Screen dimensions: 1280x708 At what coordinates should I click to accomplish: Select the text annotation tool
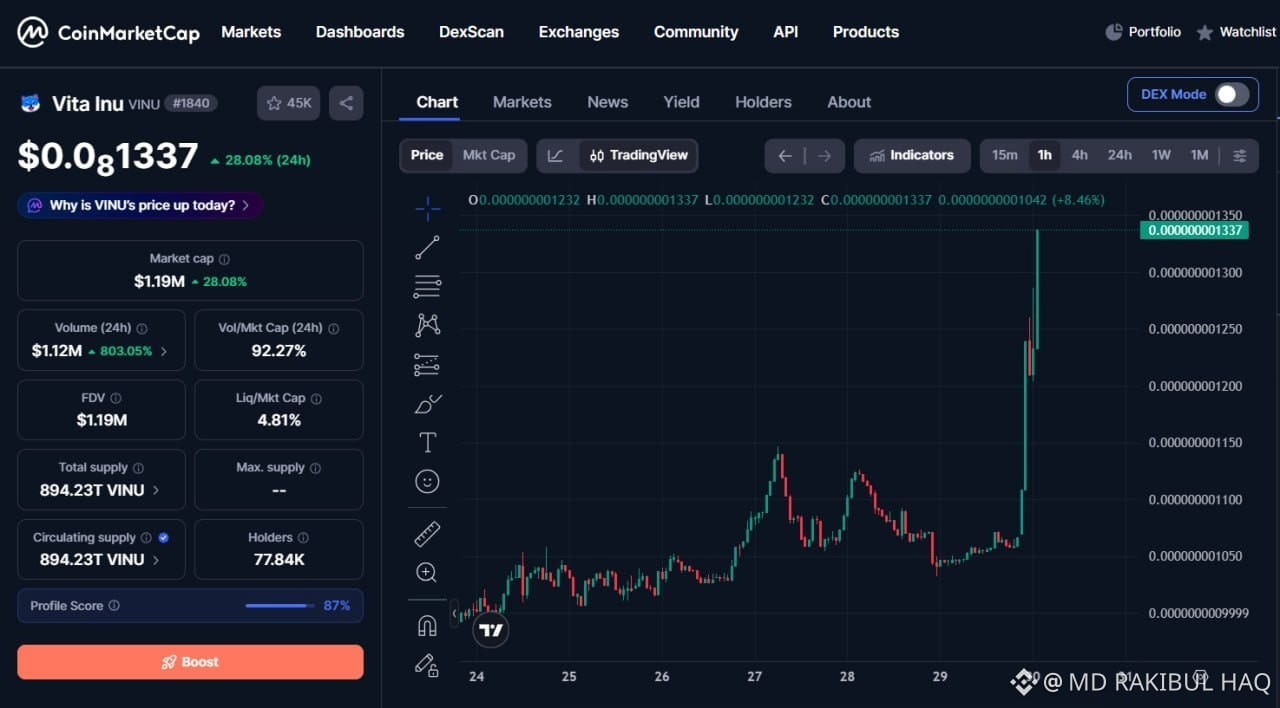(x=427, y=442)
